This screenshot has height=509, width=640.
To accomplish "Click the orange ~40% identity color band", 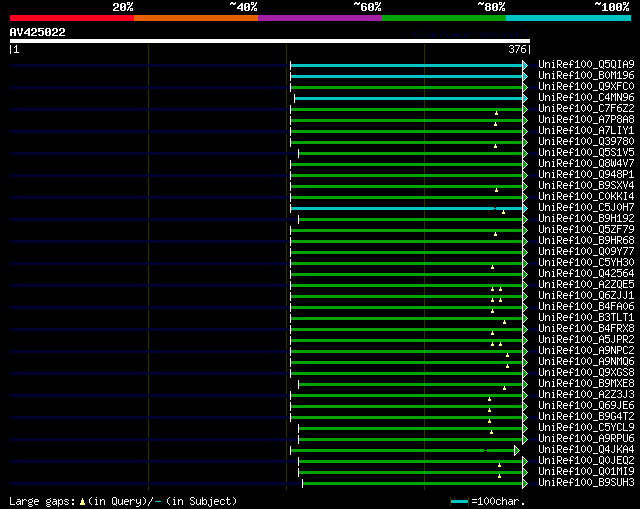I will [x=196, y=18].
